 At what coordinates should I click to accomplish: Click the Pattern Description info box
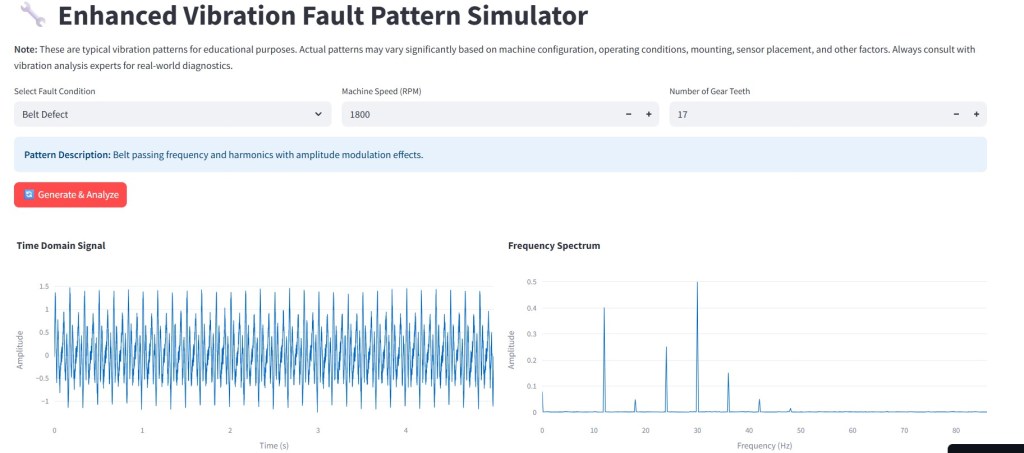500,155
